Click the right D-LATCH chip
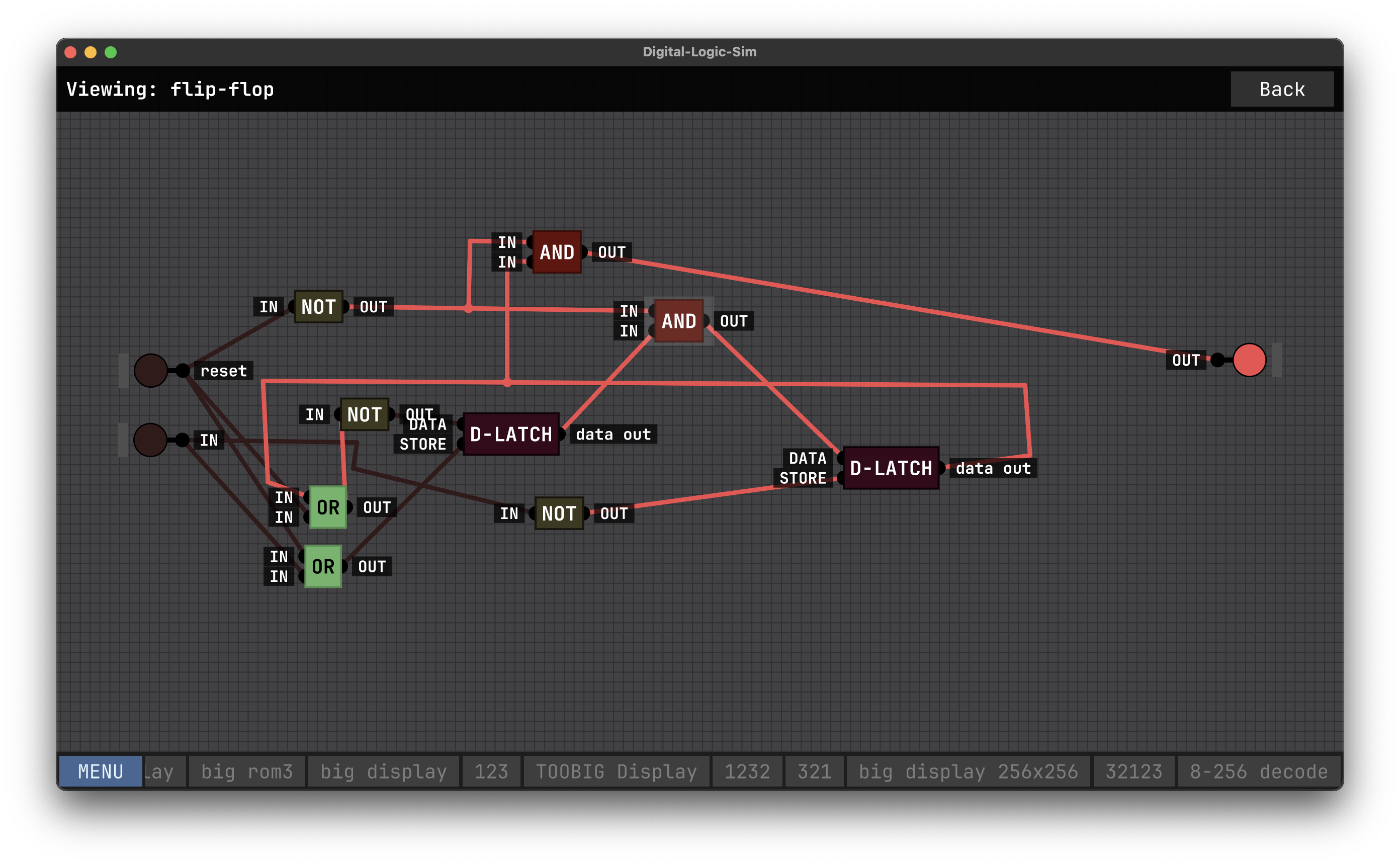1400x865 pixels. pos(891,468)
